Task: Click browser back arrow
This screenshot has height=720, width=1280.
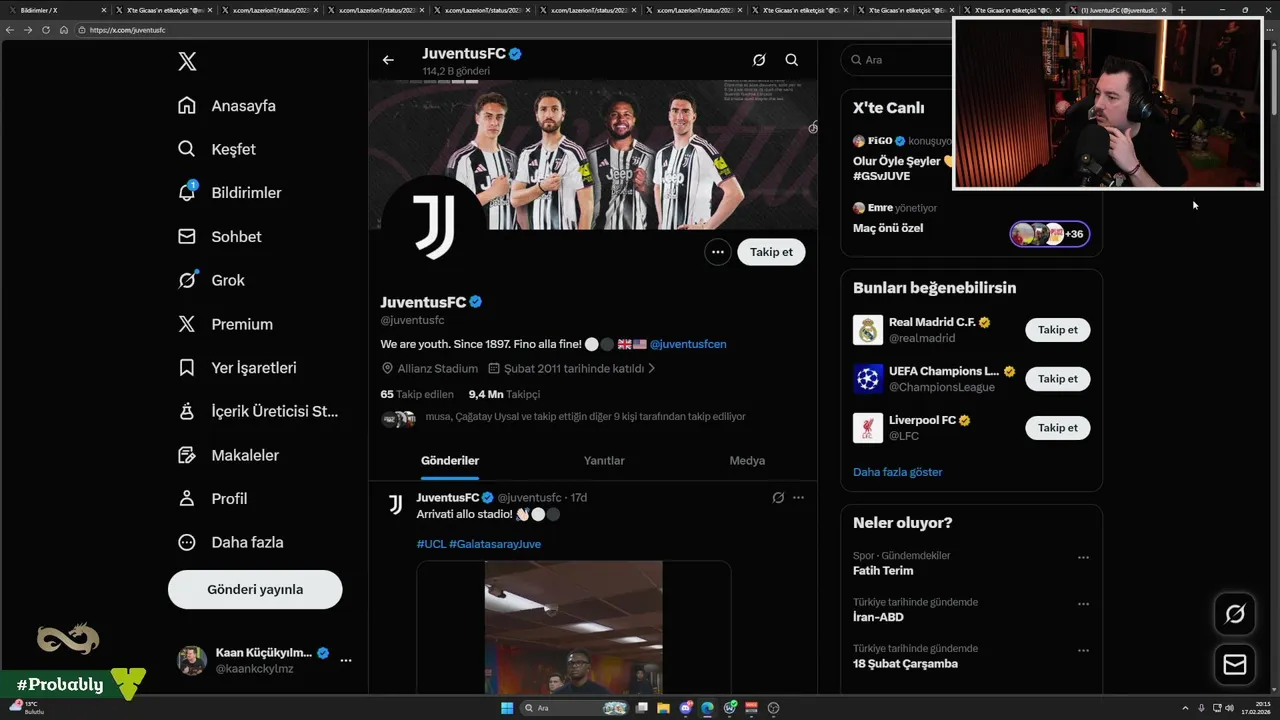Action: (9, 30)
